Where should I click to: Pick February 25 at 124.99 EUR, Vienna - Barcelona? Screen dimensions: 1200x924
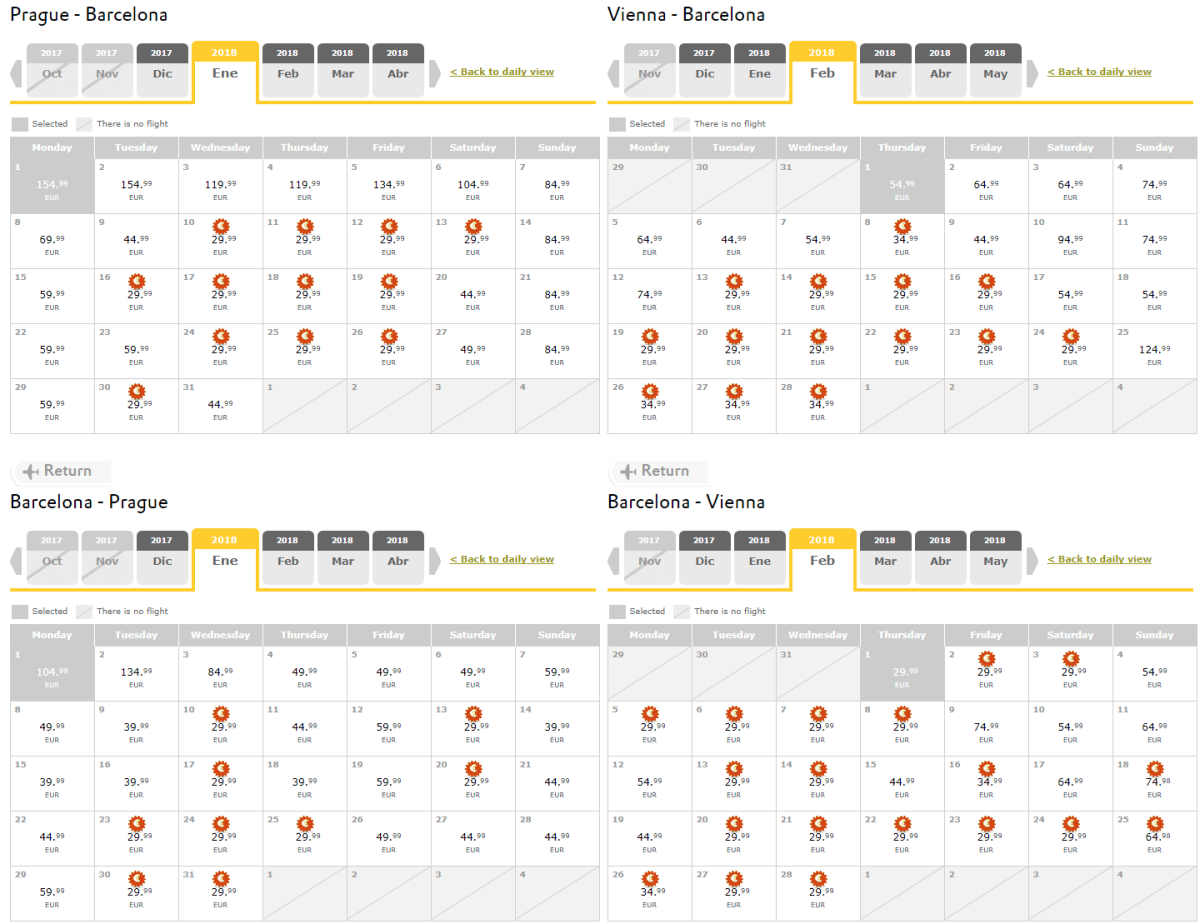coord(1154,349)
